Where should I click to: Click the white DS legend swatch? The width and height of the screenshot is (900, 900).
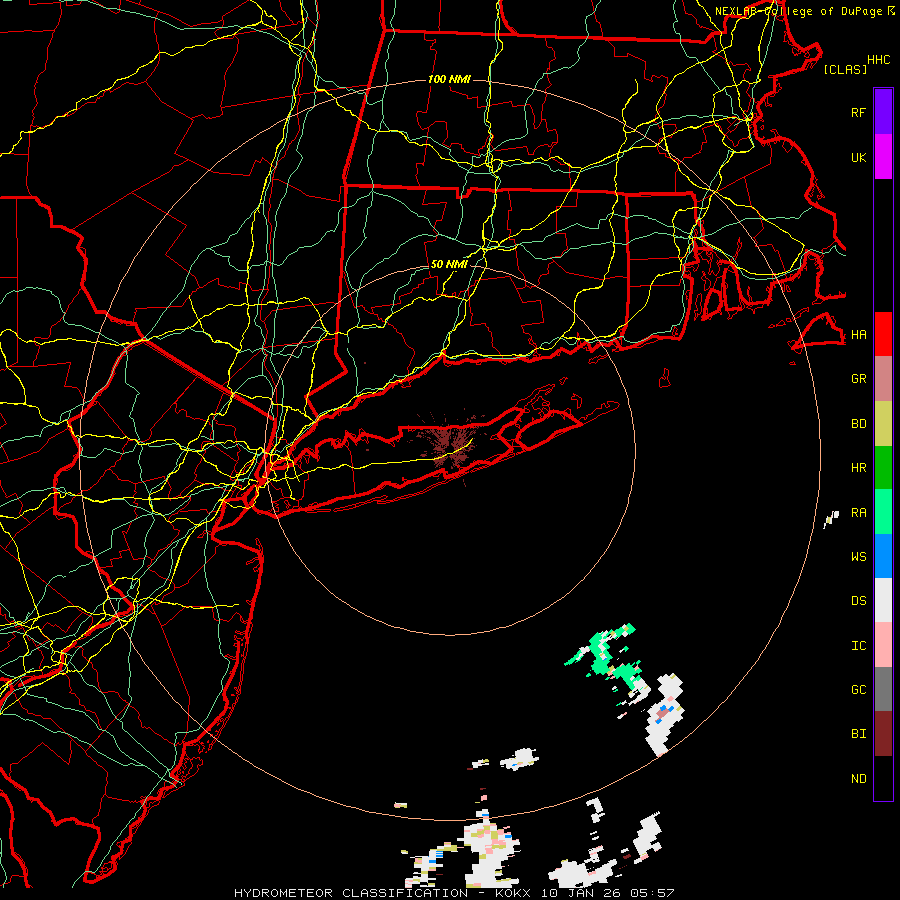point(883,600)
